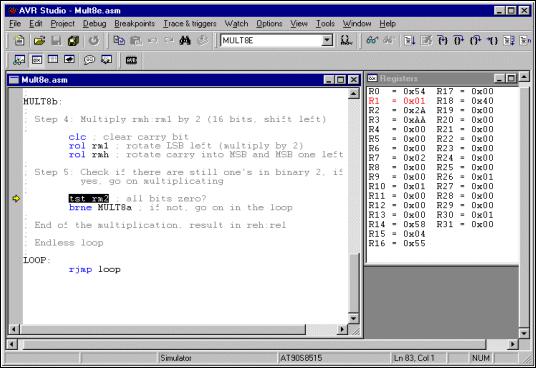Open the Window menu
The height and width of the screenshot is (368, 536).
[x=357, y=24]
